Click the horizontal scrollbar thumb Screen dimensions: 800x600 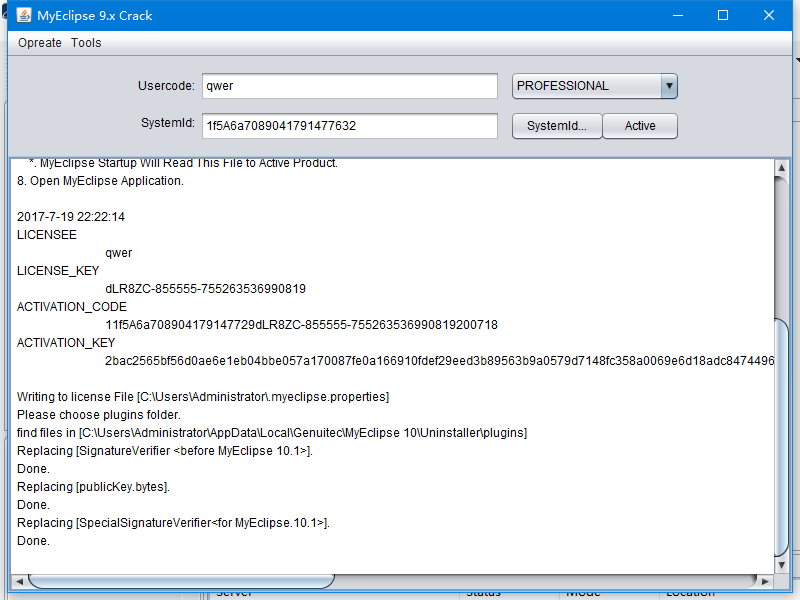(x=181, y=581)
